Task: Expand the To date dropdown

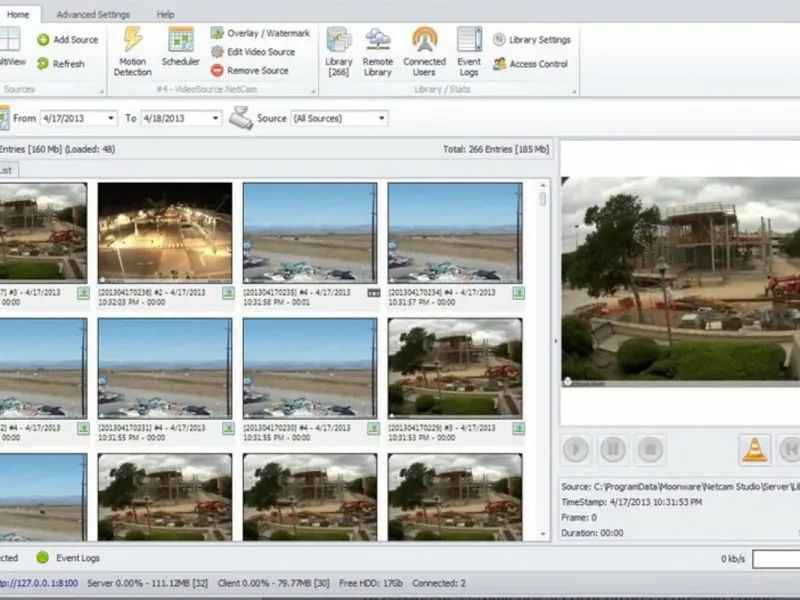Action: [x=215, y=118]
